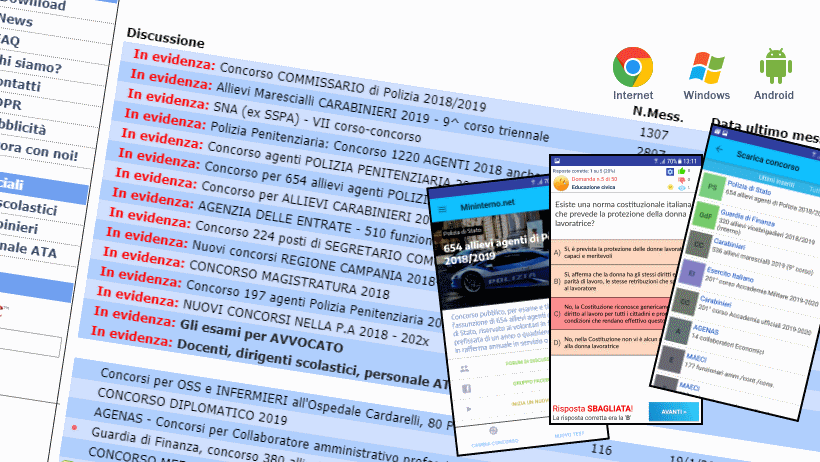The height and width of the screenshot is (462, 820).
Task: Open Contatti sidebar item
Action: [x=20, y=84]
